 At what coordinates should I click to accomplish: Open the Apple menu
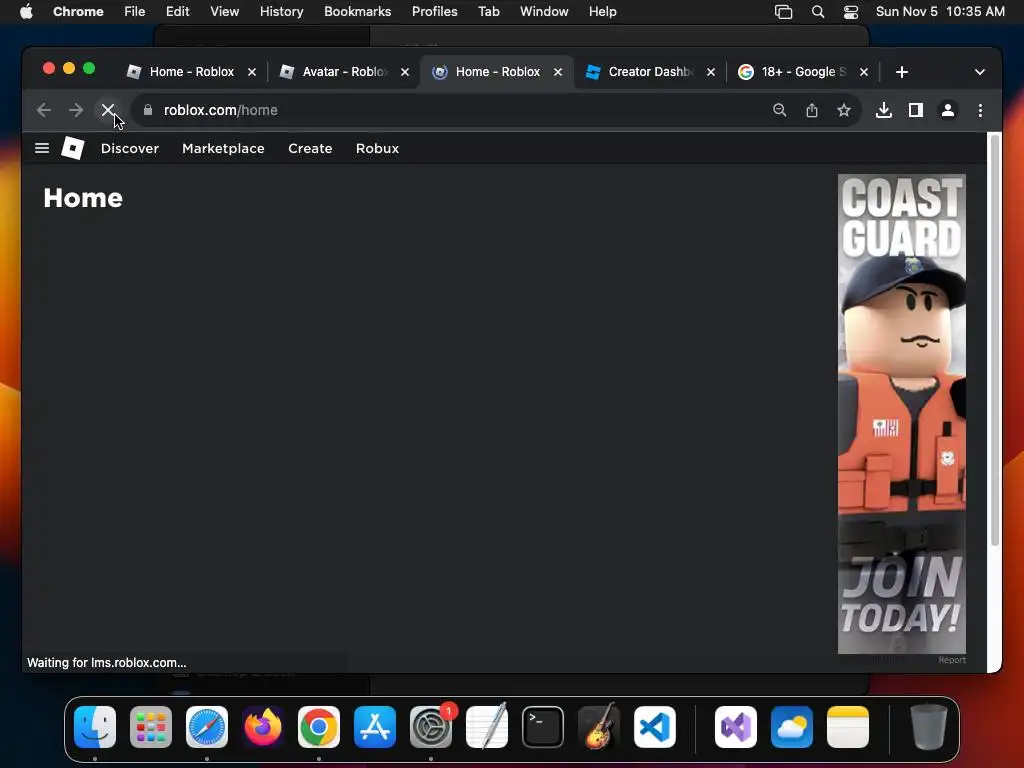tap(26, 12)
